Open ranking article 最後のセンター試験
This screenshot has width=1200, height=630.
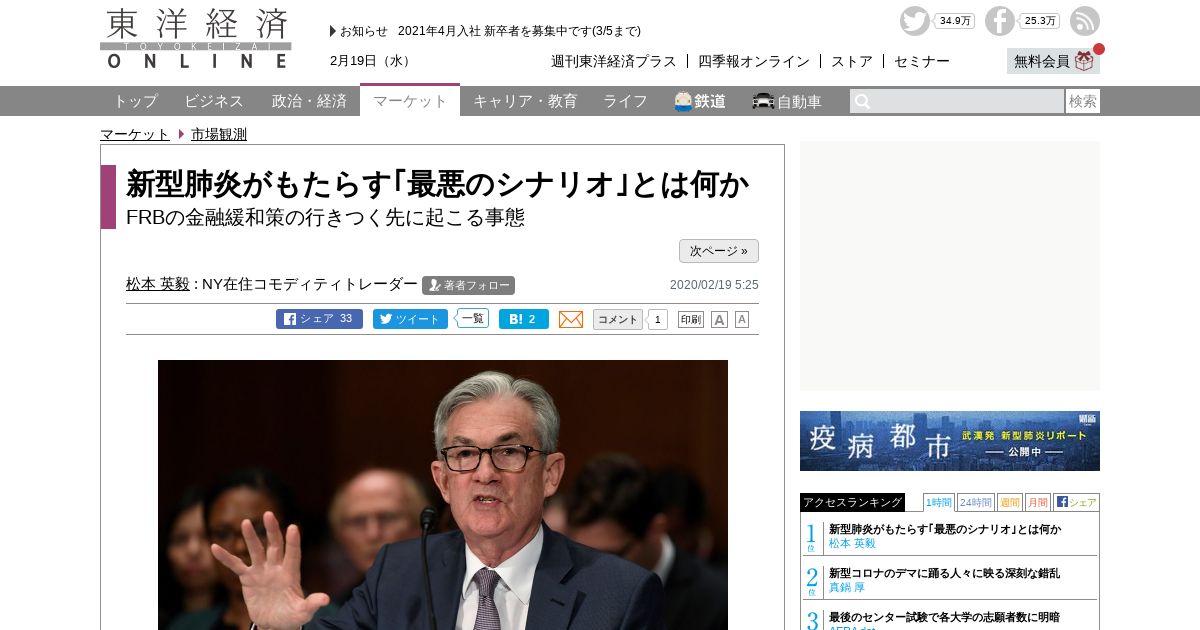(x=945, y=617)
